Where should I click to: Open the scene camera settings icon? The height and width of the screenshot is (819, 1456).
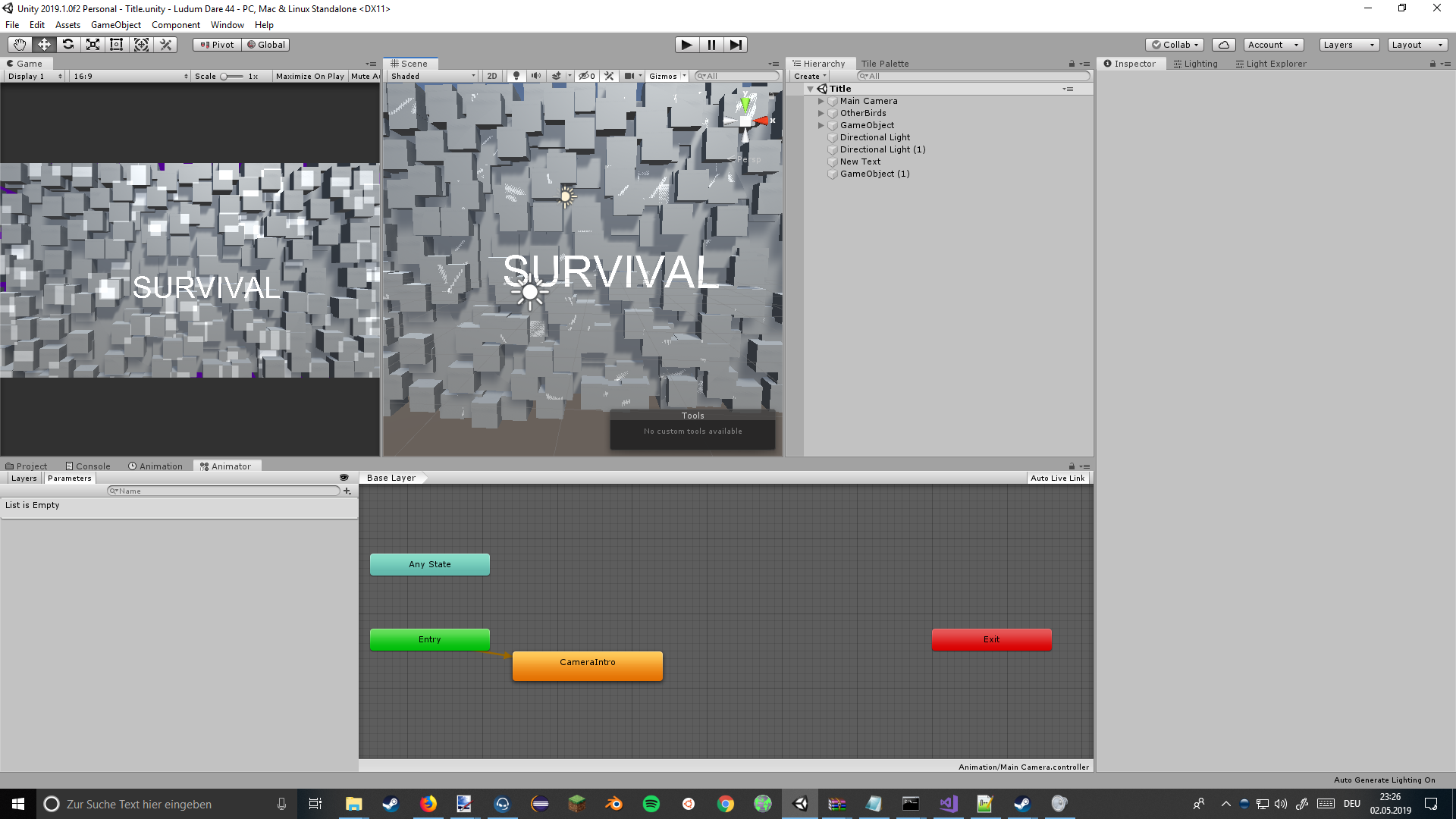pyautogui.click(x=629, y=76)
